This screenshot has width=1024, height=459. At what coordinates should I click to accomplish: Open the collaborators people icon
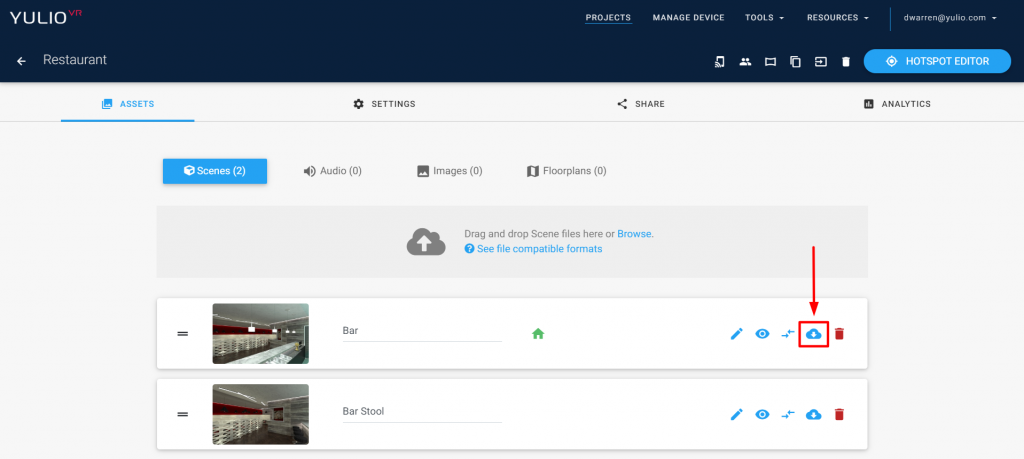point(745,61)
